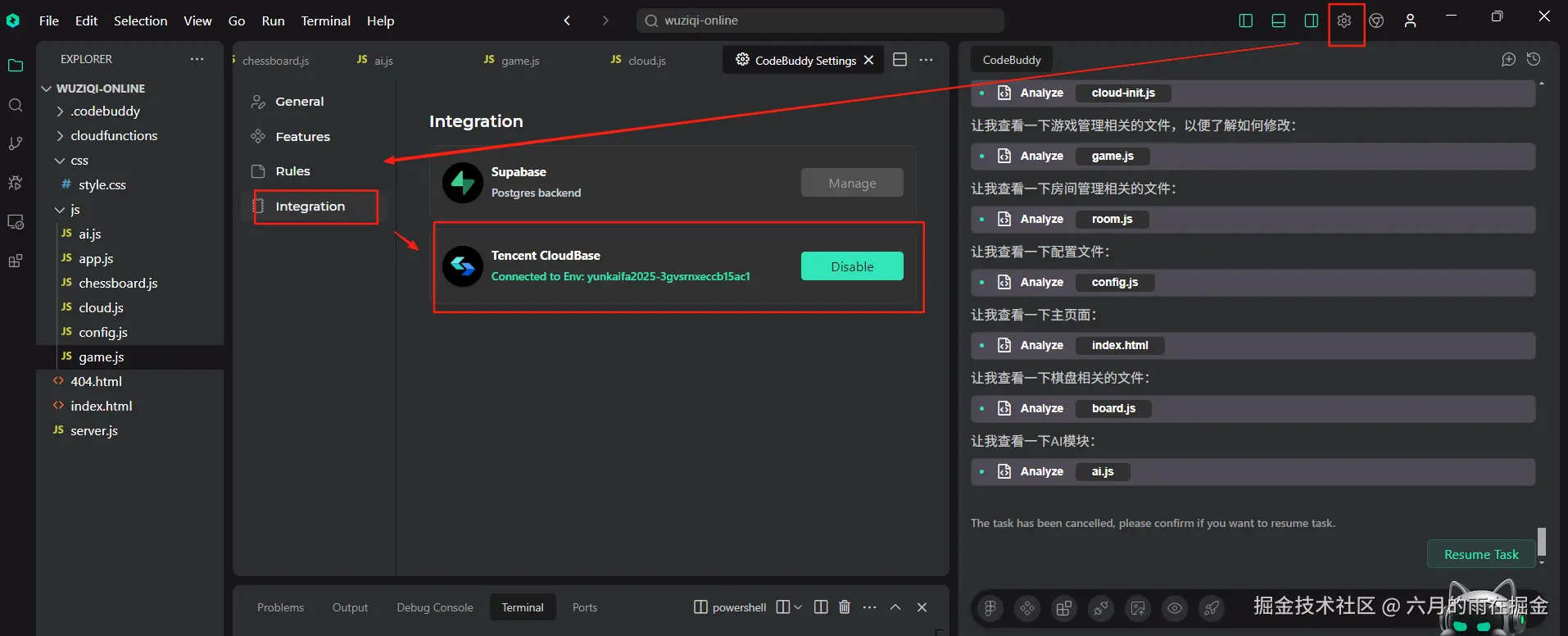Open config.js in explorer
1568x636 pixels.
pos(130,332)
